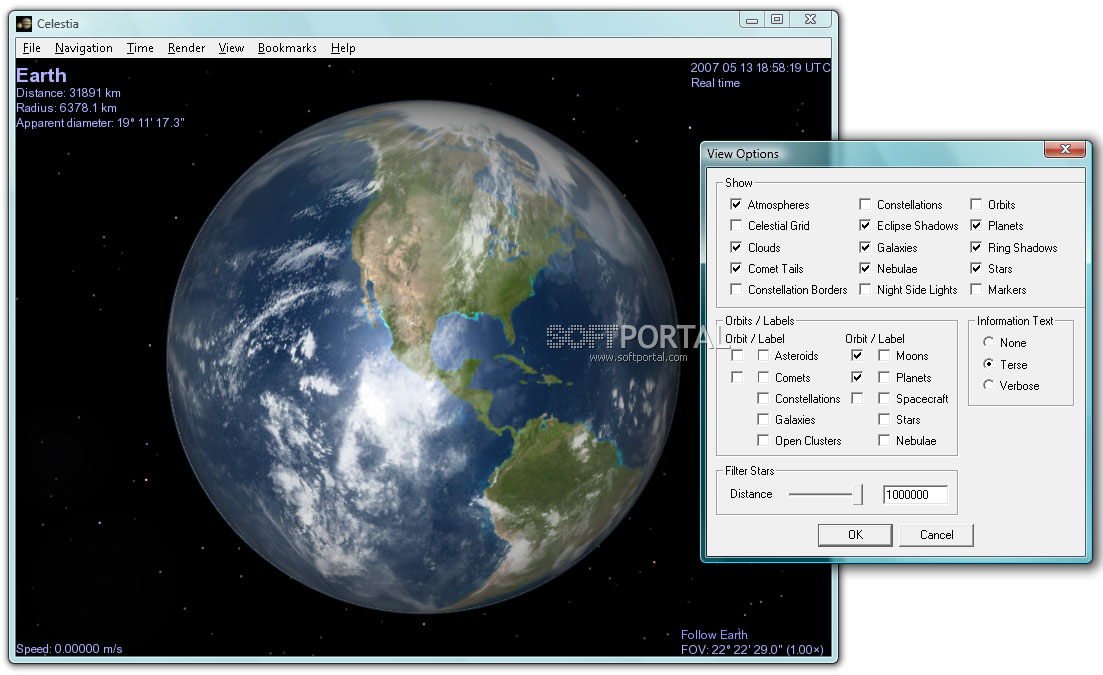Toggle the Clouds checkbox
This screenshot has width=1103, height=675.
point(736,248)
